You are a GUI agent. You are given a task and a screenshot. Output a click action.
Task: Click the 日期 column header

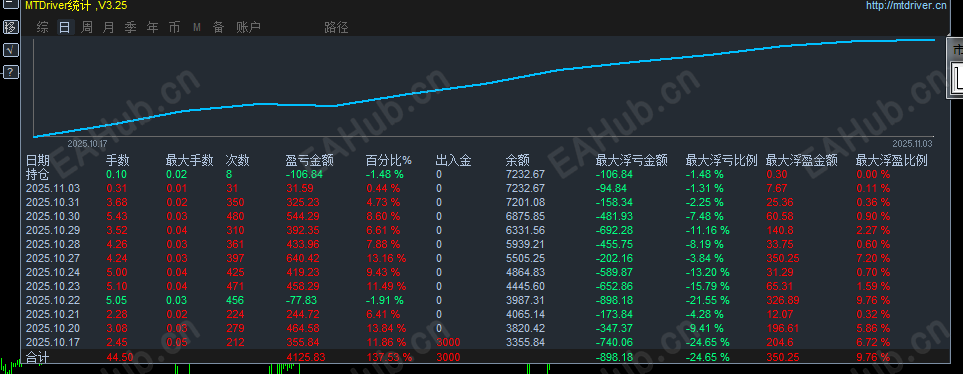pyautogui.click(x=37, y=161)
